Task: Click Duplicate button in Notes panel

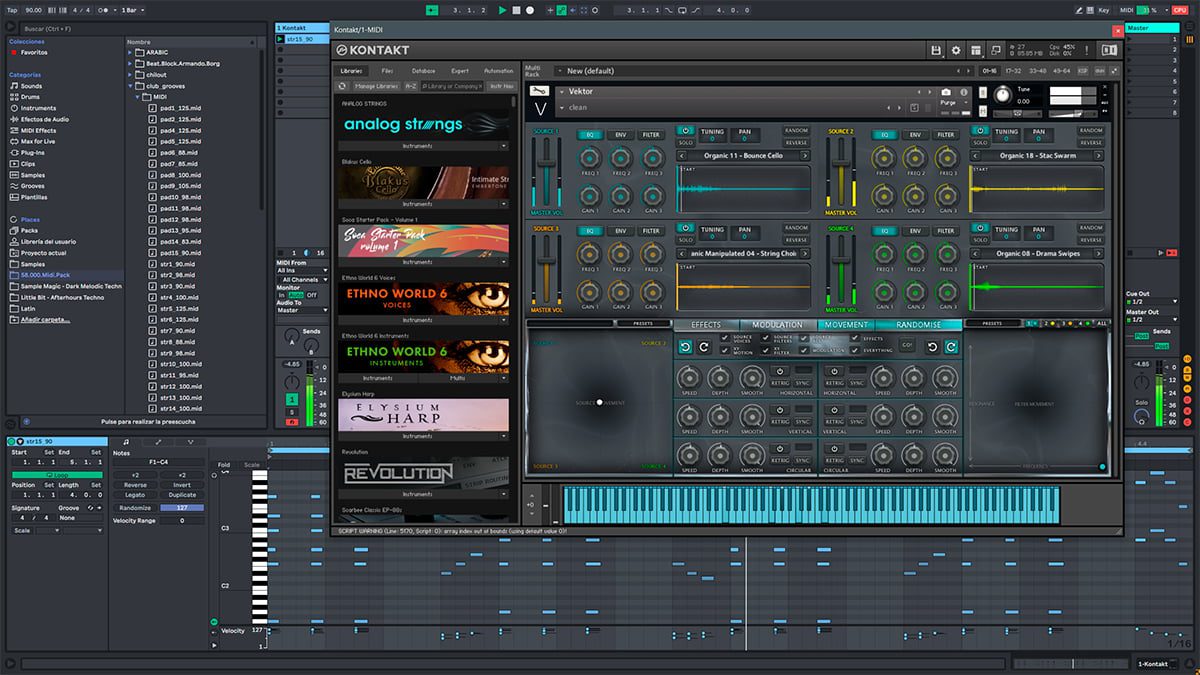Action: (183, 495)
